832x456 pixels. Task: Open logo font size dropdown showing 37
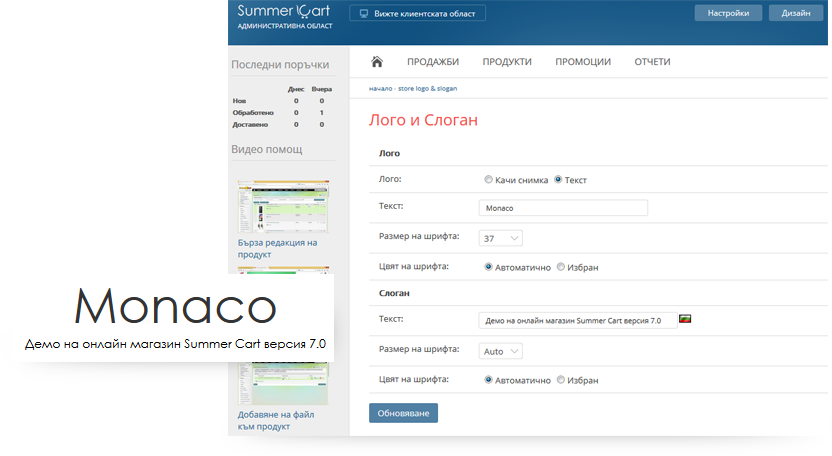500,238
